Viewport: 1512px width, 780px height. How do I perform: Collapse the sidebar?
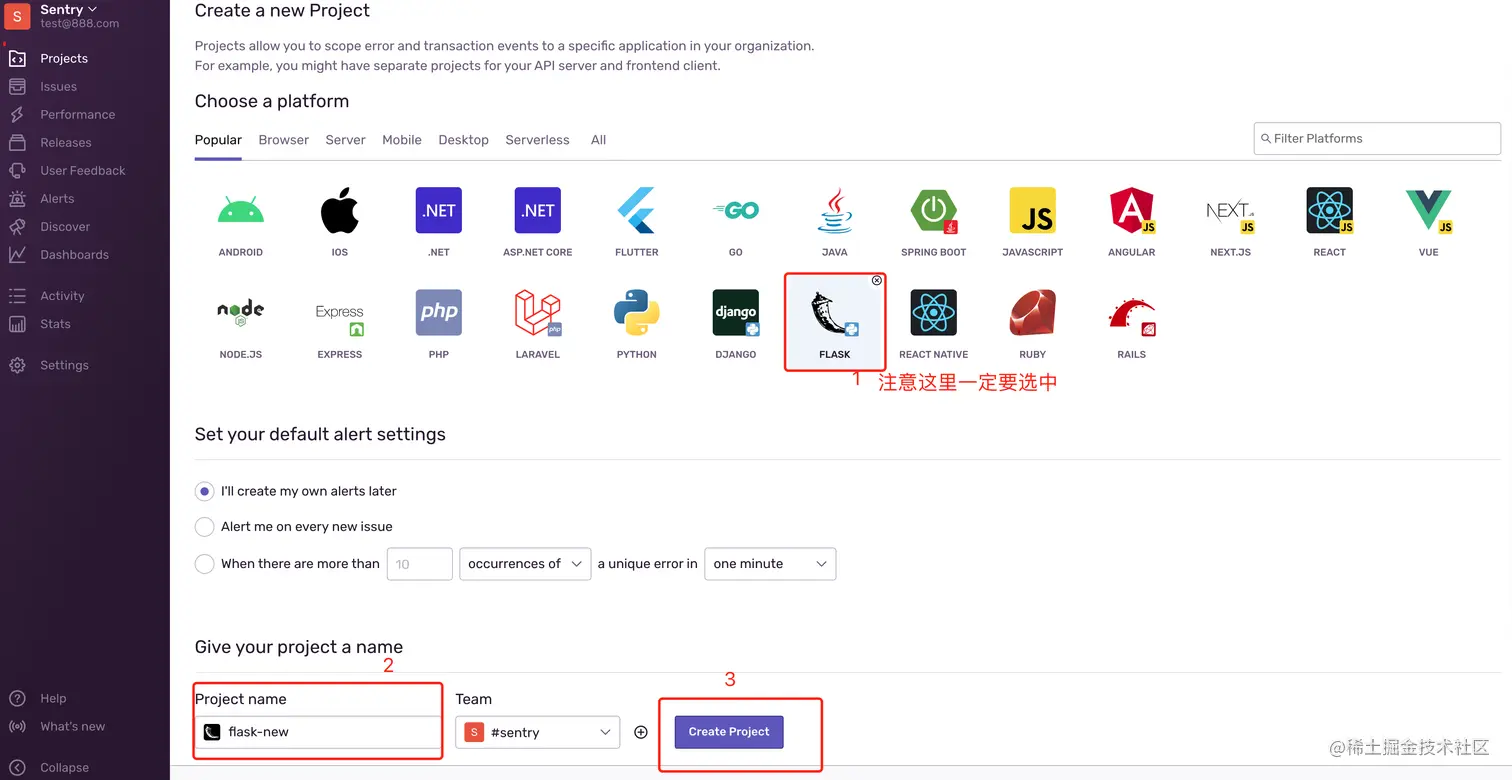(64, 767)
